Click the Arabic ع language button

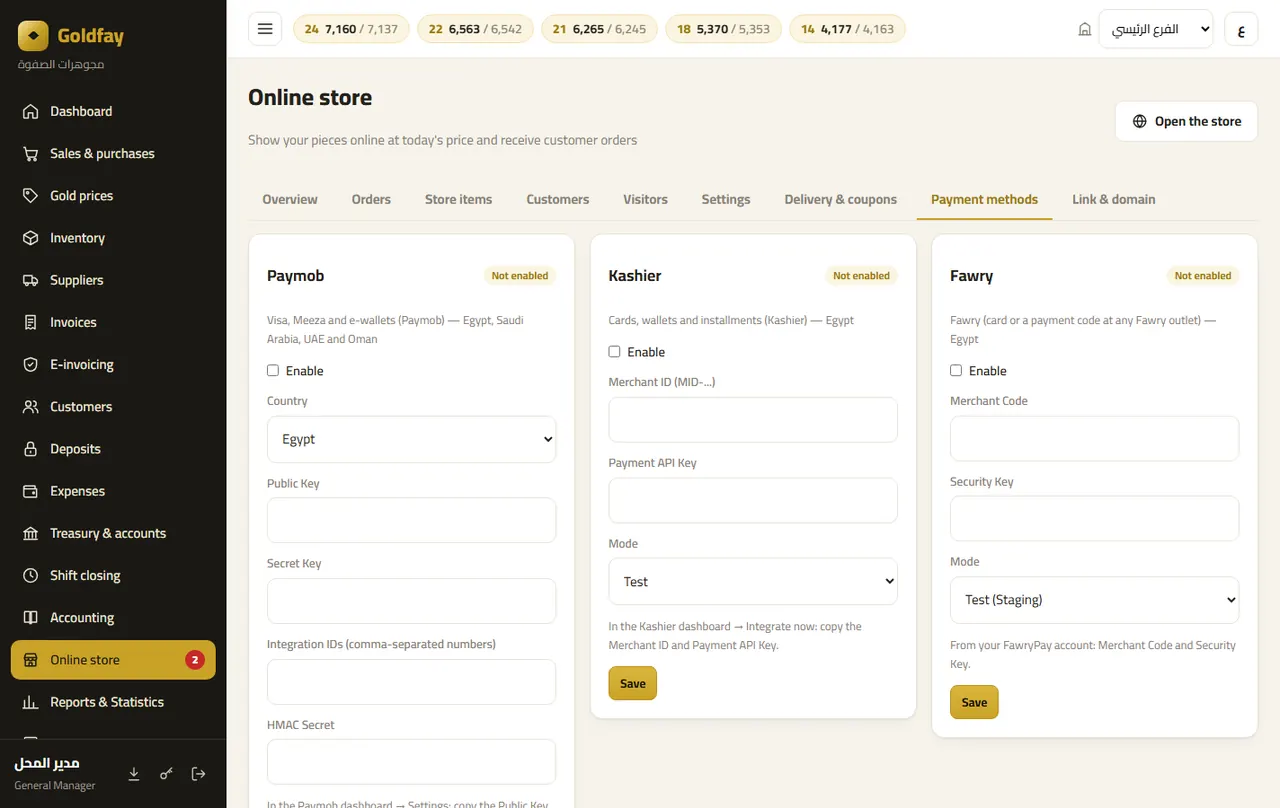point(1241,29)
